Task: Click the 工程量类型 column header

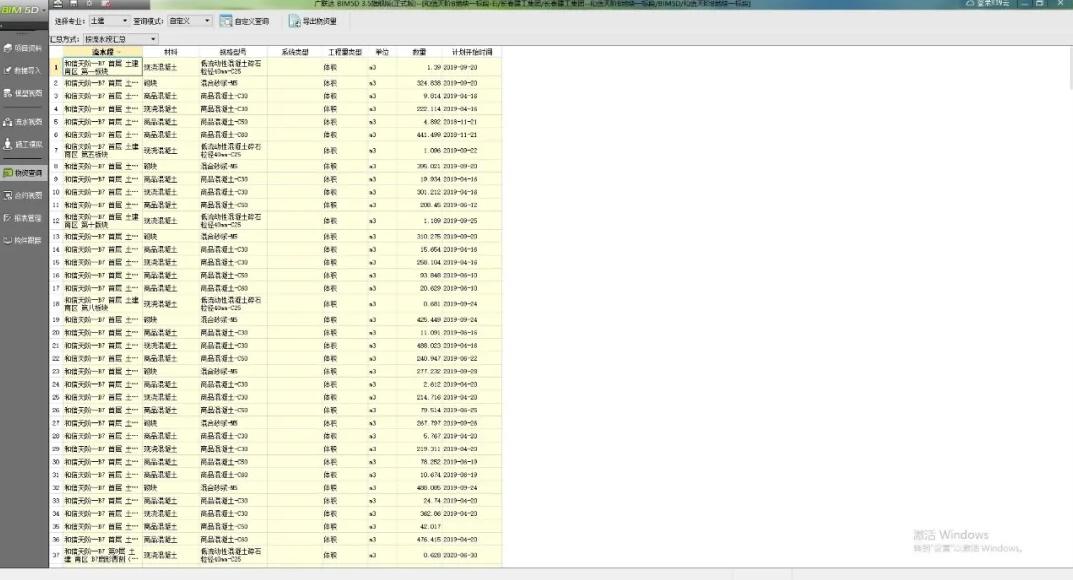Action: coord(344,52)
